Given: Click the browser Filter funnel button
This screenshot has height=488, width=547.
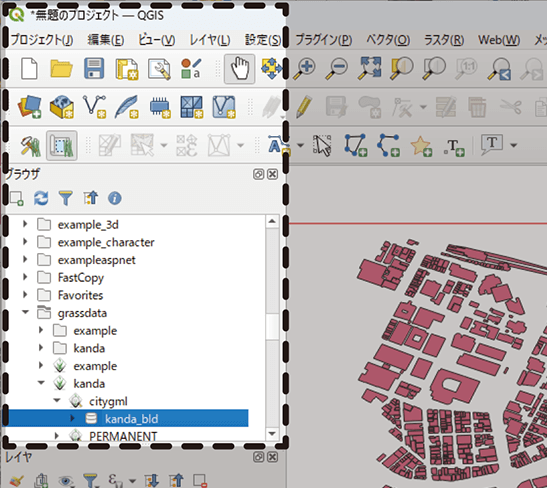Looking at the screenshot, I should 66,198.
